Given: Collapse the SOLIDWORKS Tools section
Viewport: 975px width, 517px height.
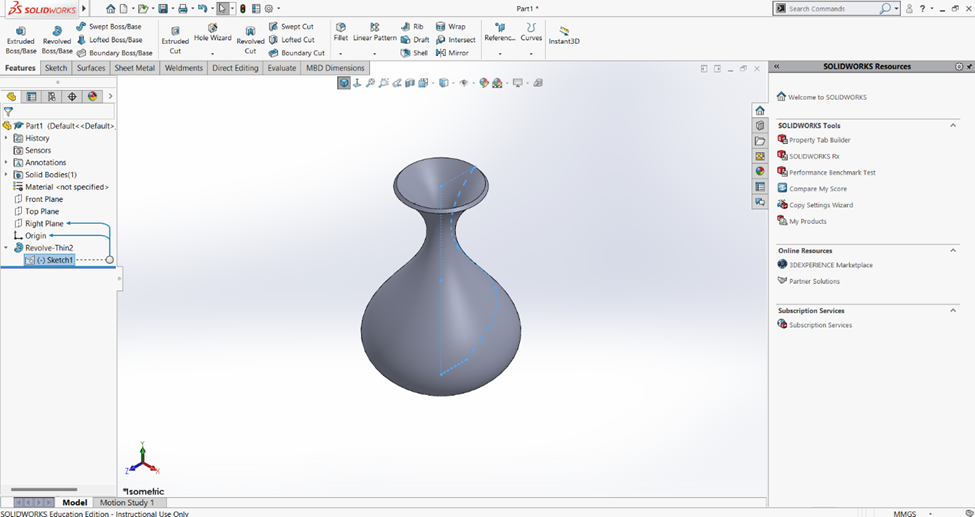Looking at the screenshot, I should (x=953, y=126).
